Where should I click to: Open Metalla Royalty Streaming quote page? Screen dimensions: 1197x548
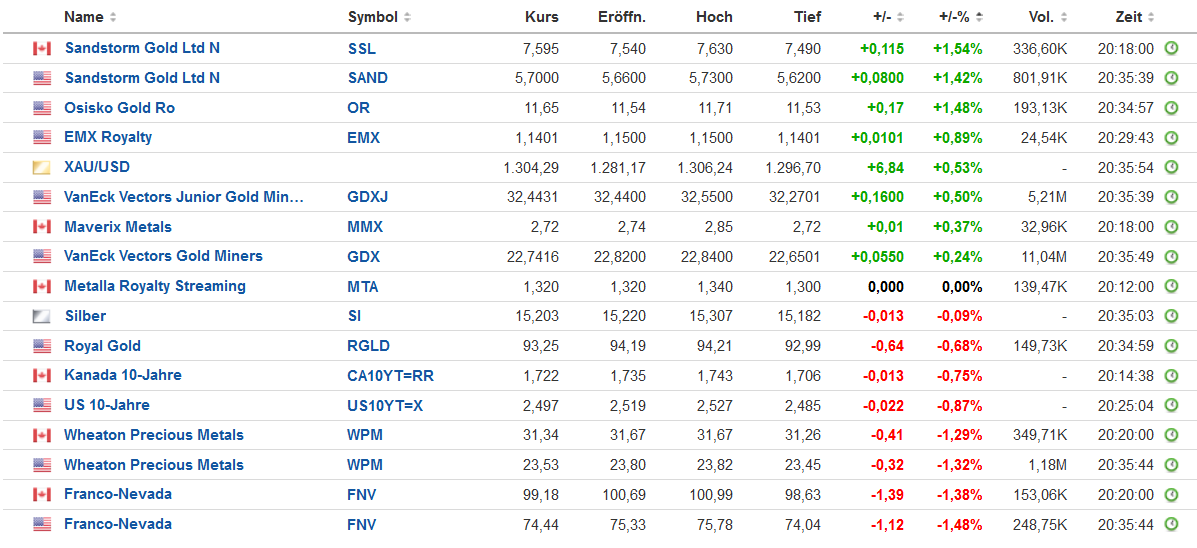tap(155, 286)
